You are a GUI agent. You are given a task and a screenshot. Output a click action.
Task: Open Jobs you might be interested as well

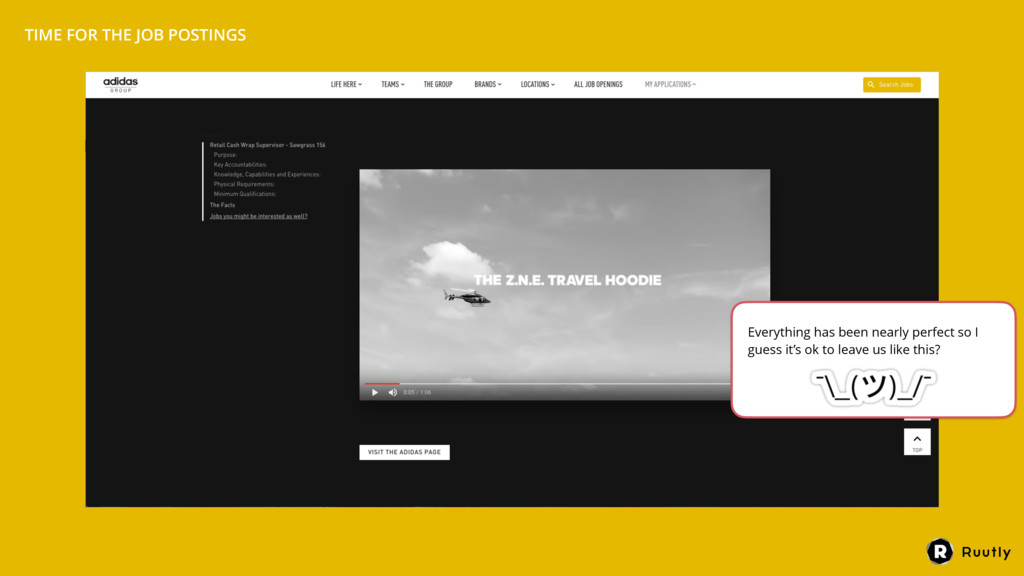click(x=258, y=216)
